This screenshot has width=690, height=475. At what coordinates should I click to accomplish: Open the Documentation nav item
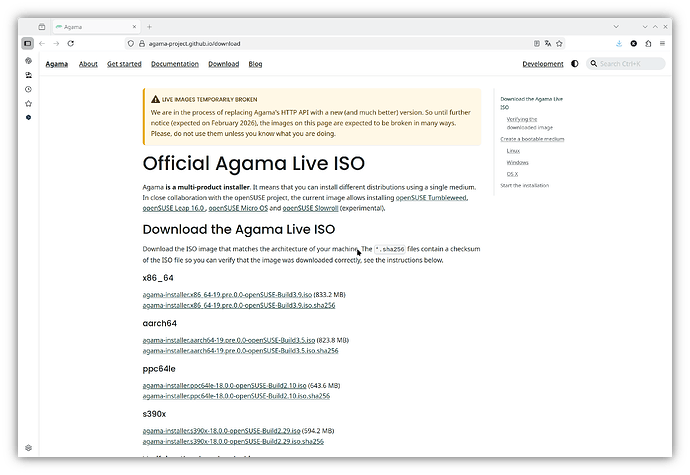175,64
